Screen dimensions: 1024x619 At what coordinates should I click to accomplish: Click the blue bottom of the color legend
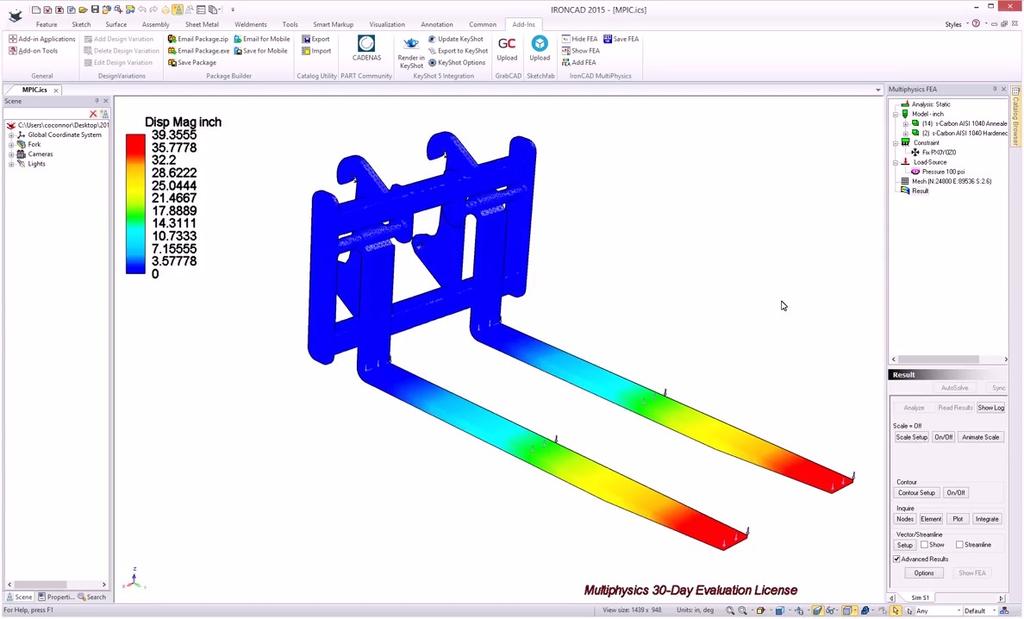[x=135, y=266]
